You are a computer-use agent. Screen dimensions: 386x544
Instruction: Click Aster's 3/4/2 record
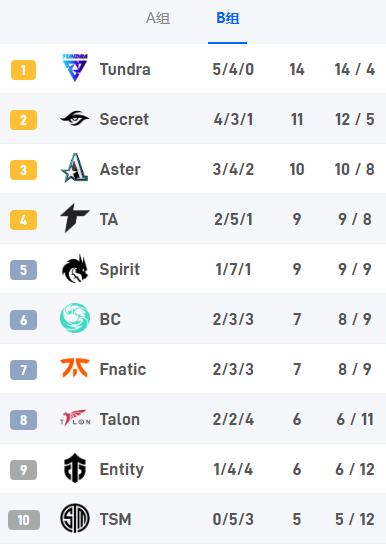tap(233, 169)
